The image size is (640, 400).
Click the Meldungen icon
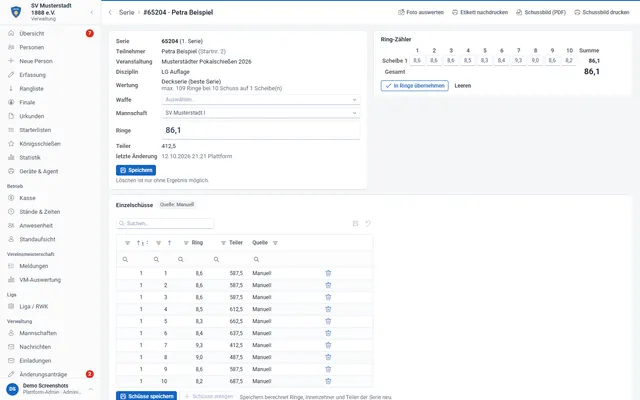tap(11, 266)
